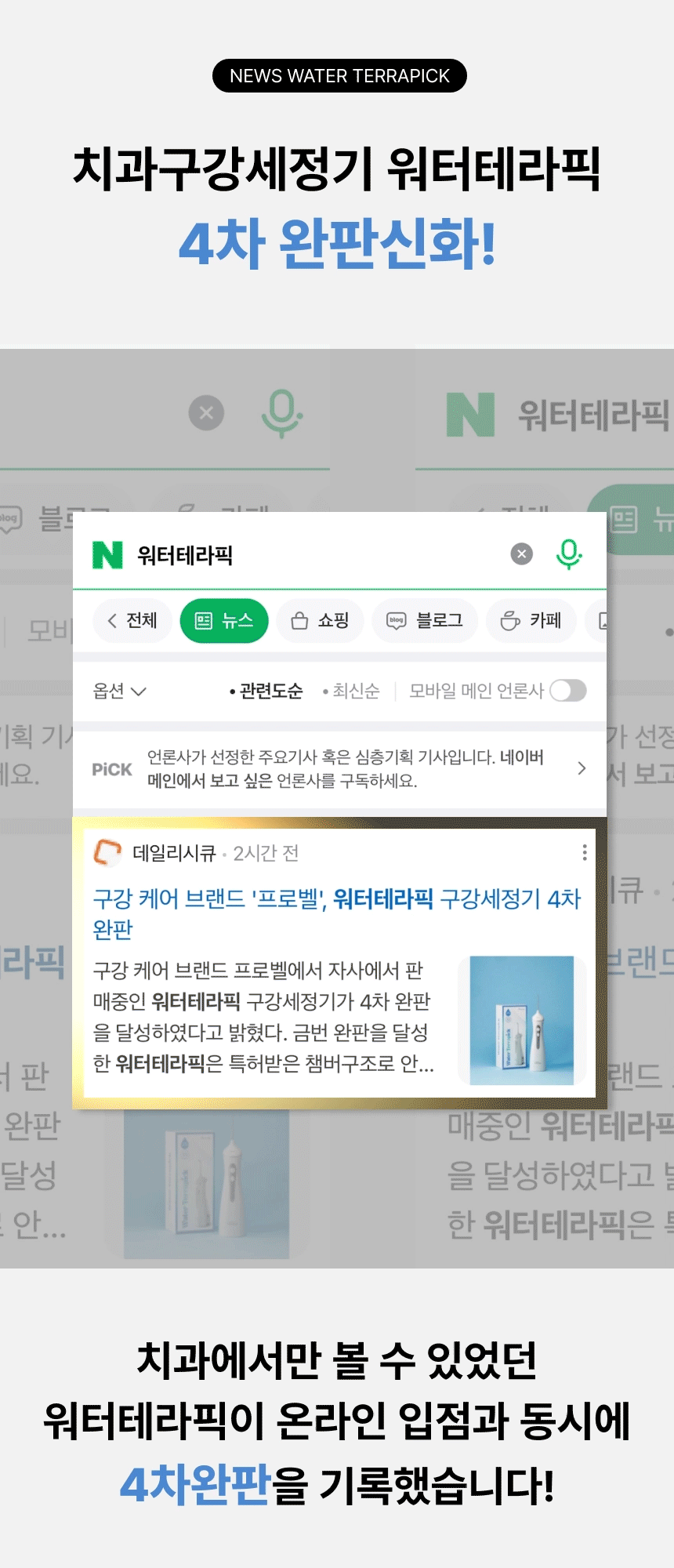Click the PiCK logo icon
The image size is (674, 1568).
[112, 769]
